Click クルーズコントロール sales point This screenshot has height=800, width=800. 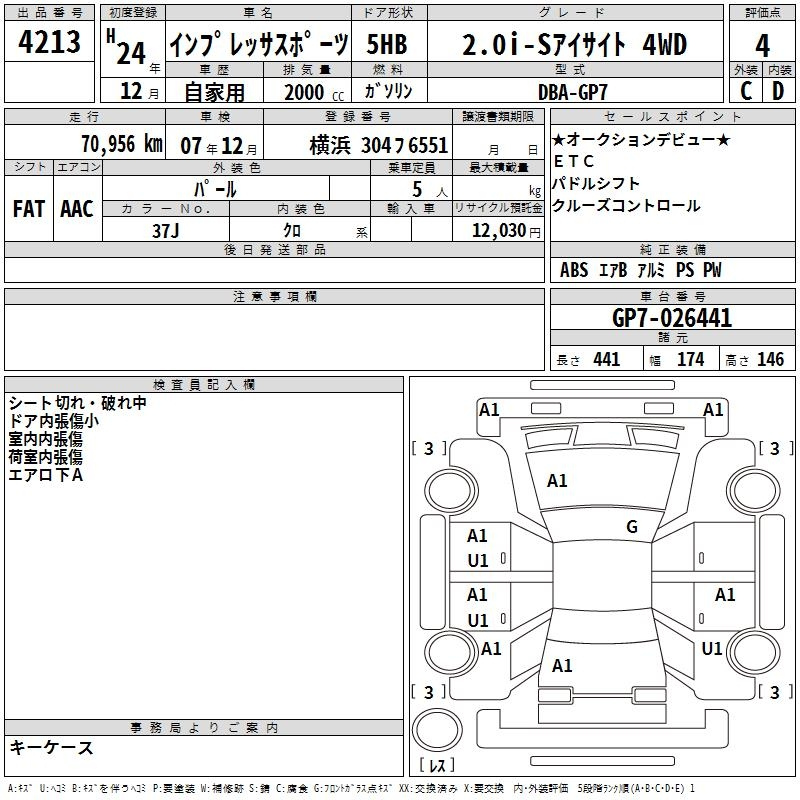point(626,205)
